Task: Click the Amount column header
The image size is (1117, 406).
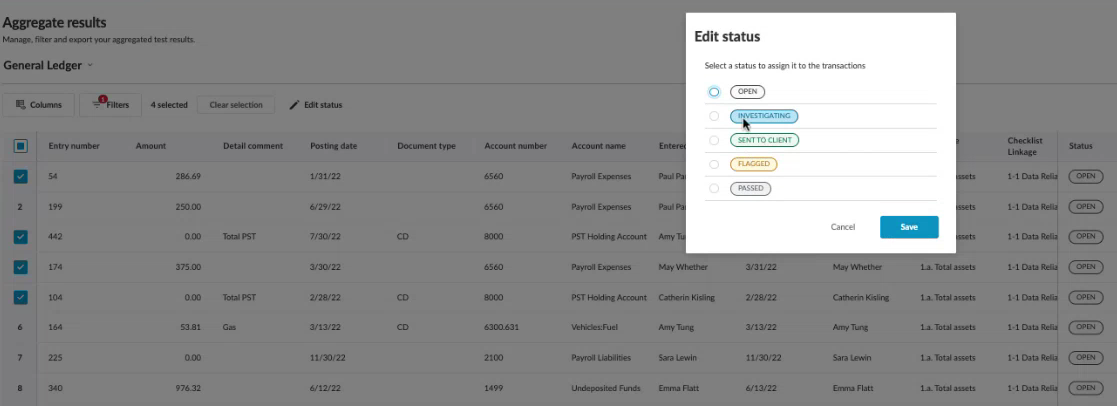Action: pyautogui.click(x=151, y=146)
